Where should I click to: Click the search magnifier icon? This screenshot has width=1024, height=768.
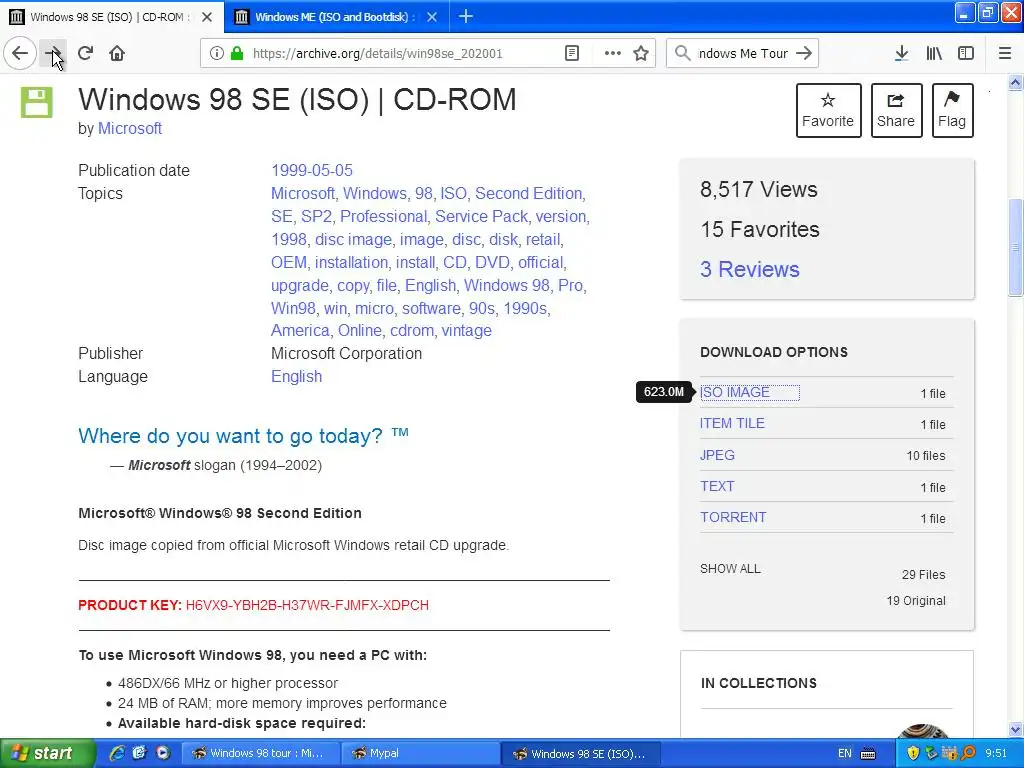click(x=682, y=53)
